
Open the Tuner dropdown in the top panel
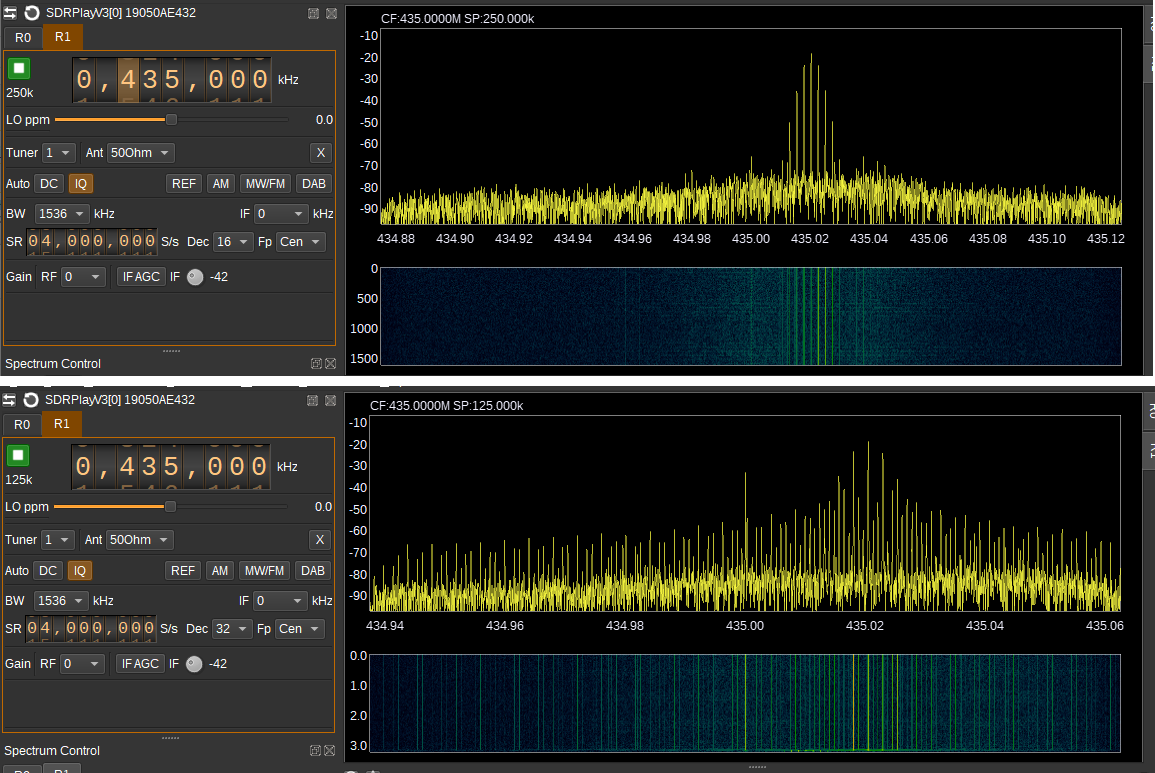click(x=59, y=153)
